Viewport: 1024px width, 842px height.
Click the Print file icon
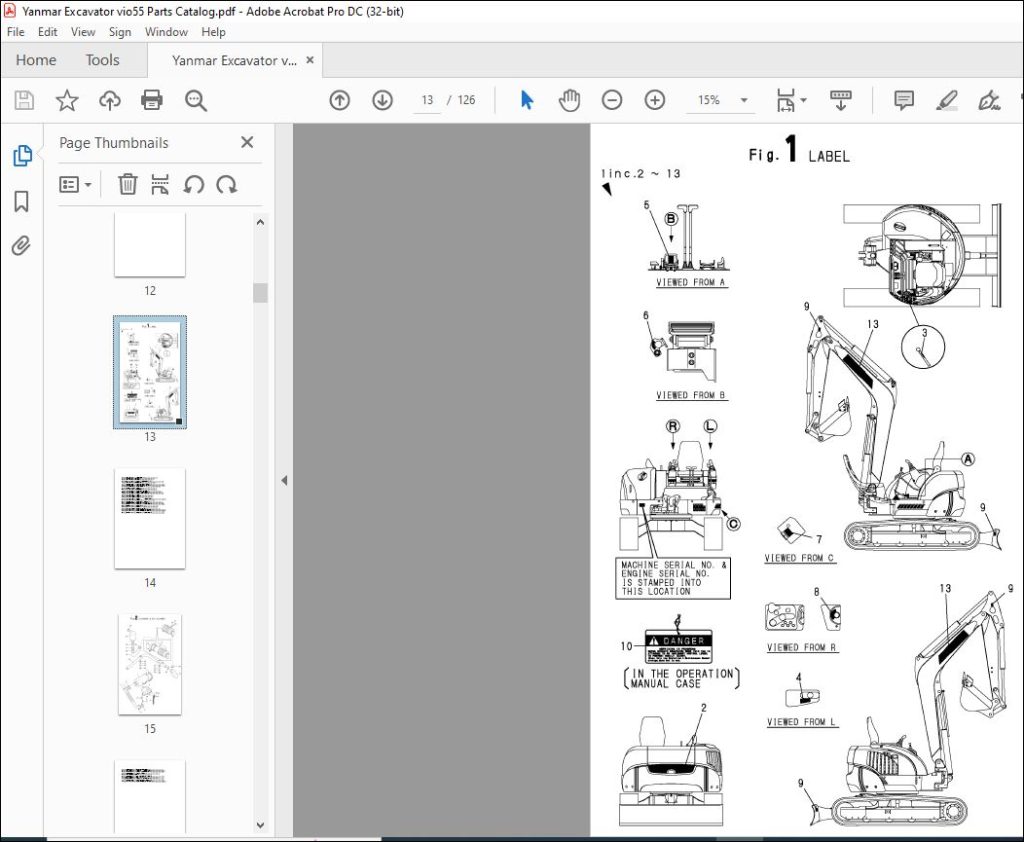(x=152, y=100)
